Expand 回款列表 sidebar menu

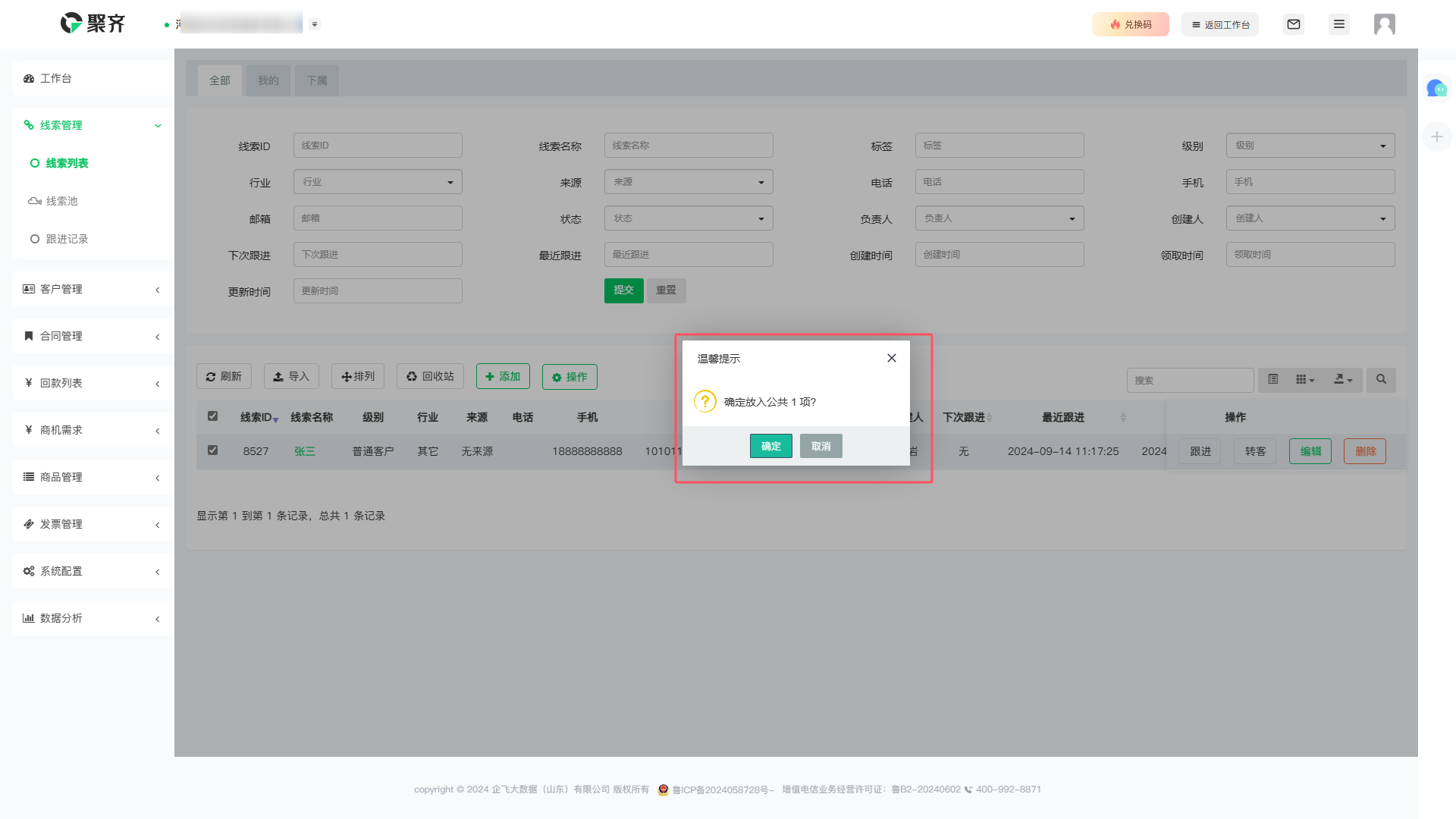point(93,383)
